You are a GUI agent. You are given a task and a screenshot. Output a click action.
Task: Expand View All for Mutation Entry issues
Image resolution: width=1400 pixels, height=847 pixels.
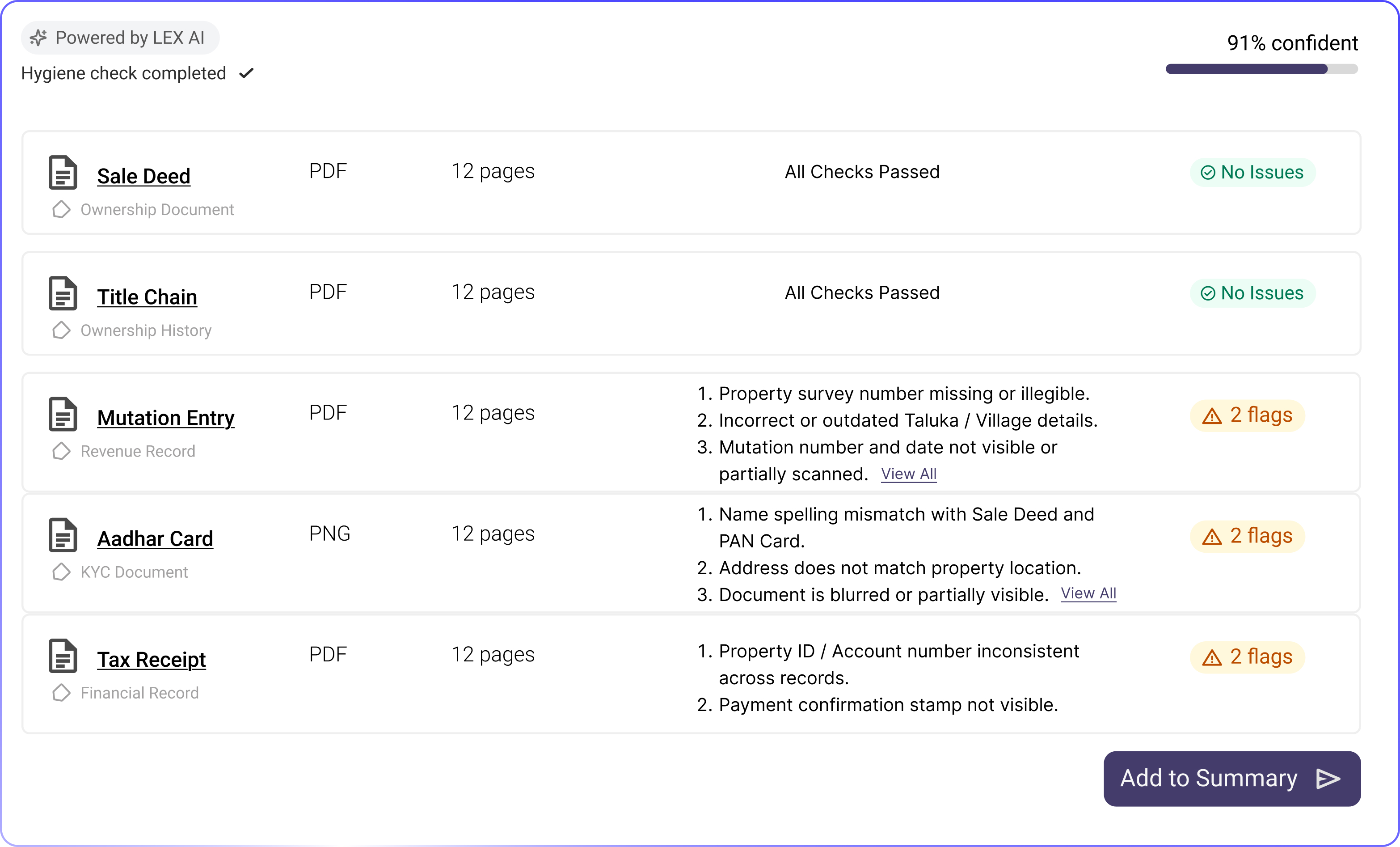pyautogui.click(x=908, y=474)
